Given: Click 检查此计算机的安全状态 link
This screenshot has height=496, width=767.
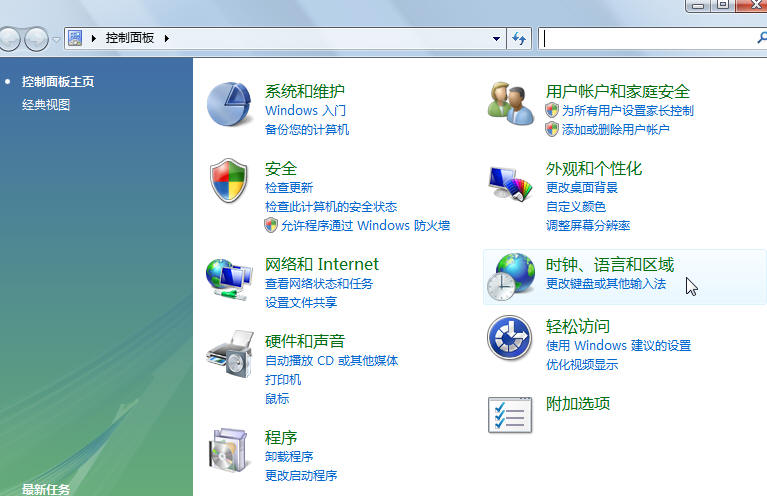Looking at the screenshot, I should pyautogui.click(x=331, y=206).
